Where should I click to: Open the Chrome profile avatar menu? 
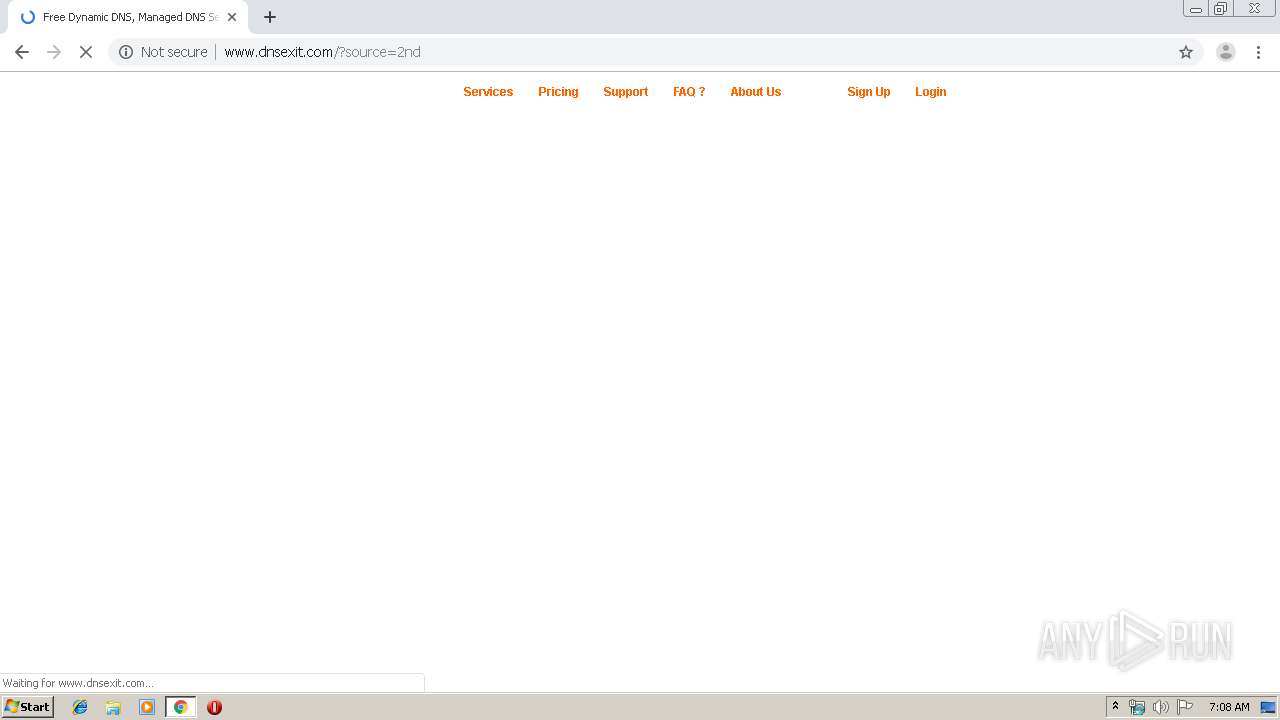1226,52
